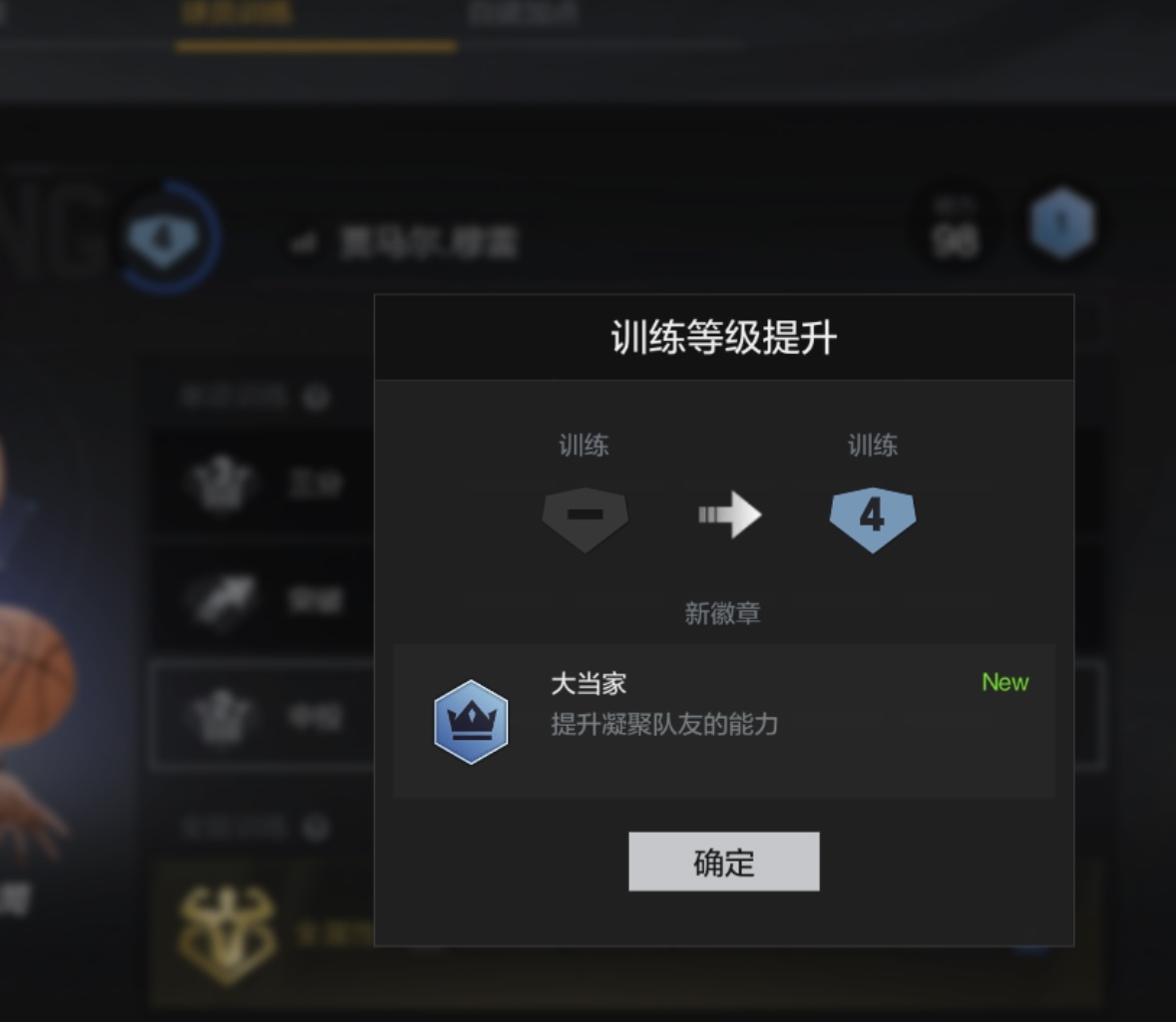Click the blurred blue hexagon badge top right
This screenshot has height=1022, width=1176.
pyautogui.click(x=1061, y=223)
